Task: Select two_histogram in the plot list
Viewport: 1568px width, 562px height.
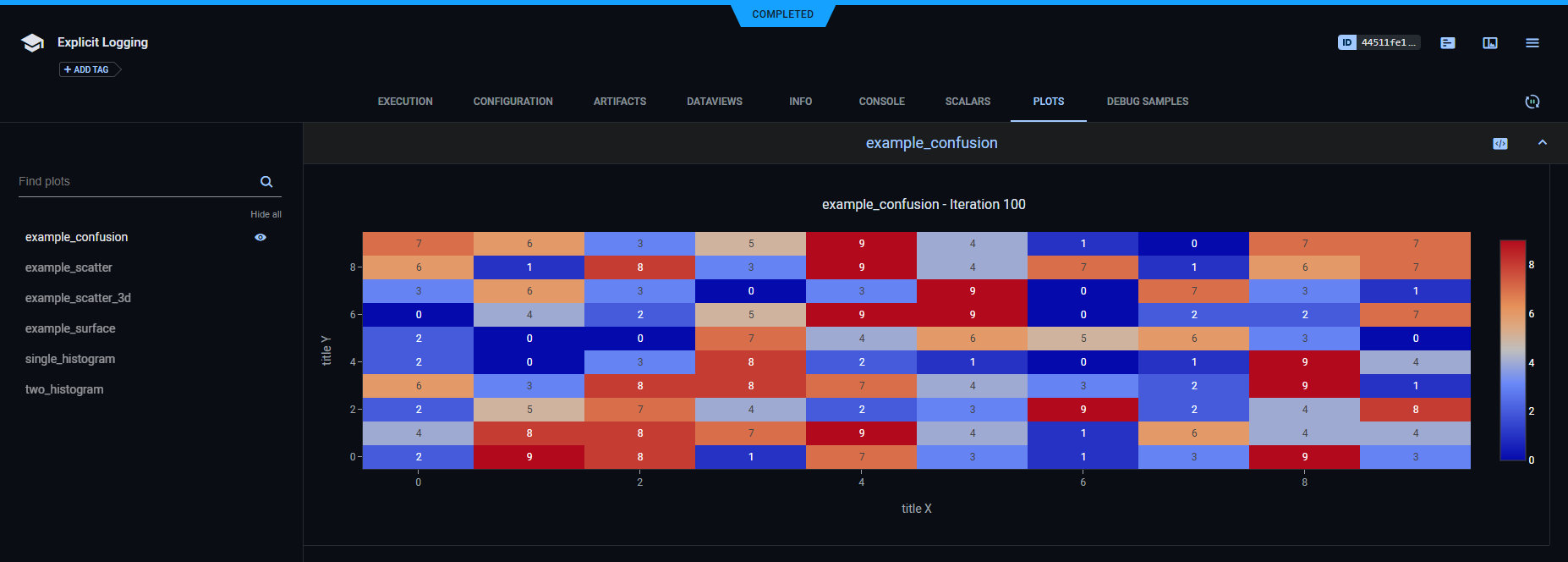Action: 64,389
